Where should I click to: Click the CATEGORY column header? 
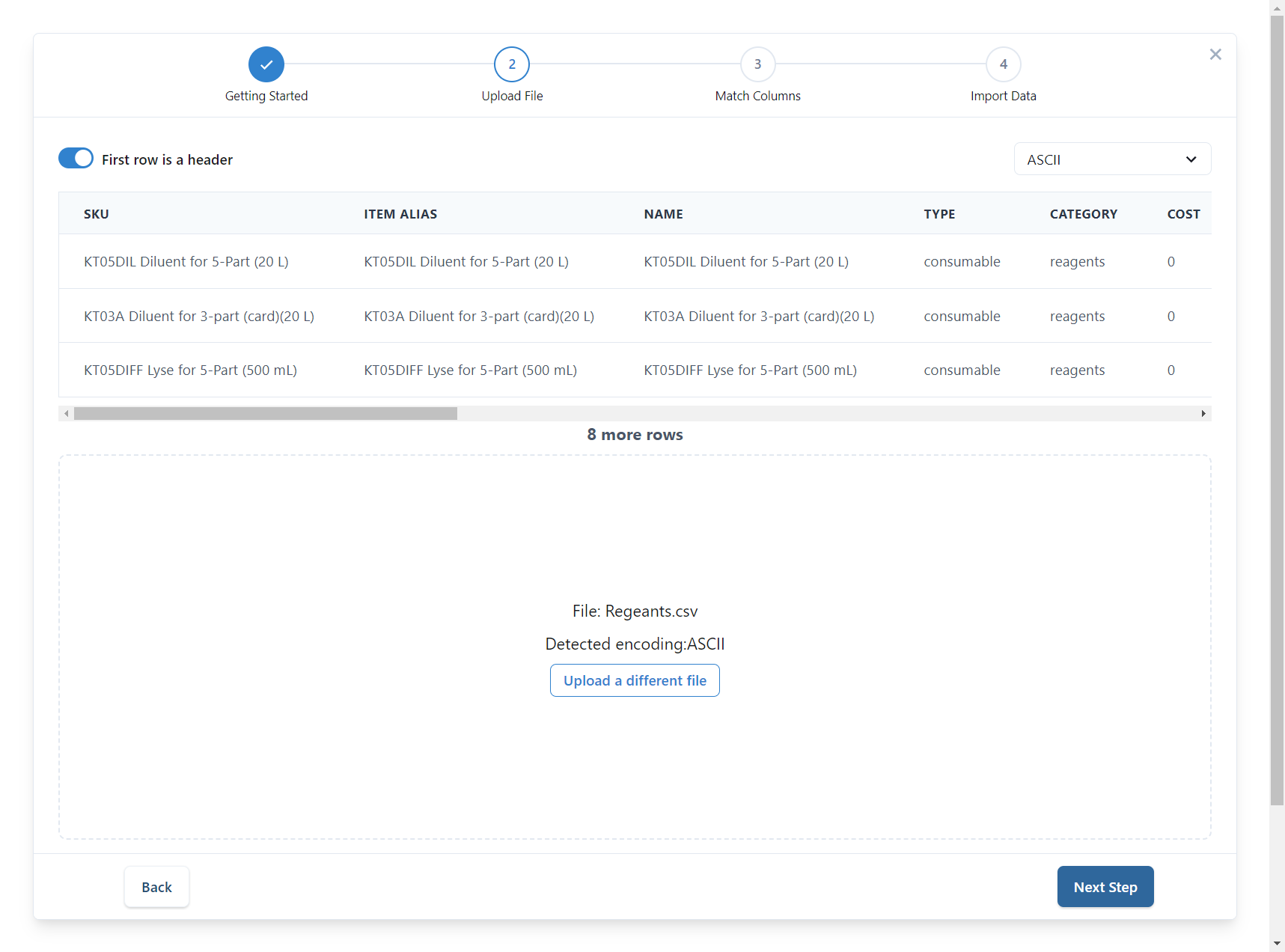tap(1083, 214)
